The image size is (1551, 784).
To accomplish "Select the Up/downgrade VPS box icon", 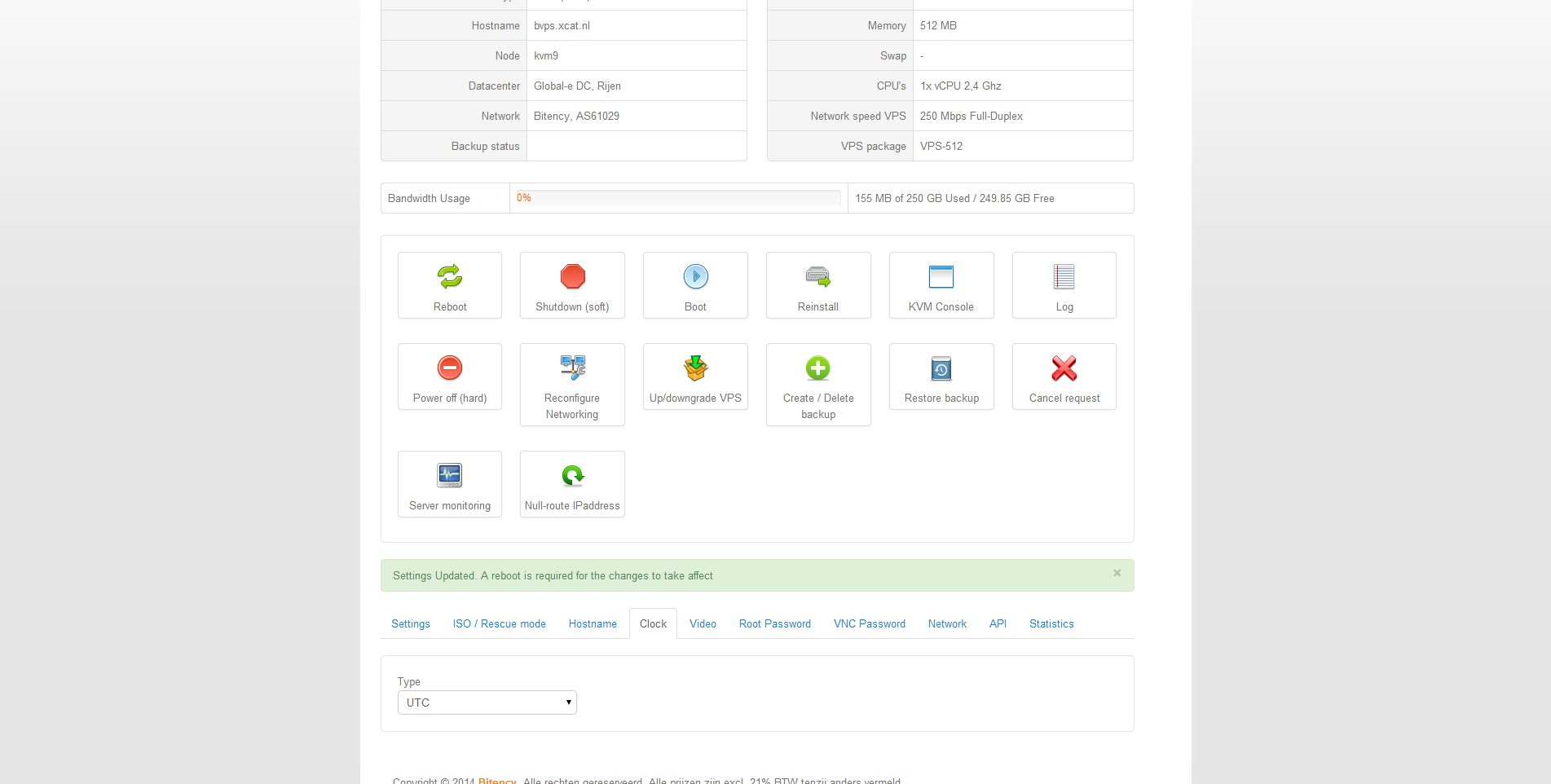I will click(x=695, y=368).
